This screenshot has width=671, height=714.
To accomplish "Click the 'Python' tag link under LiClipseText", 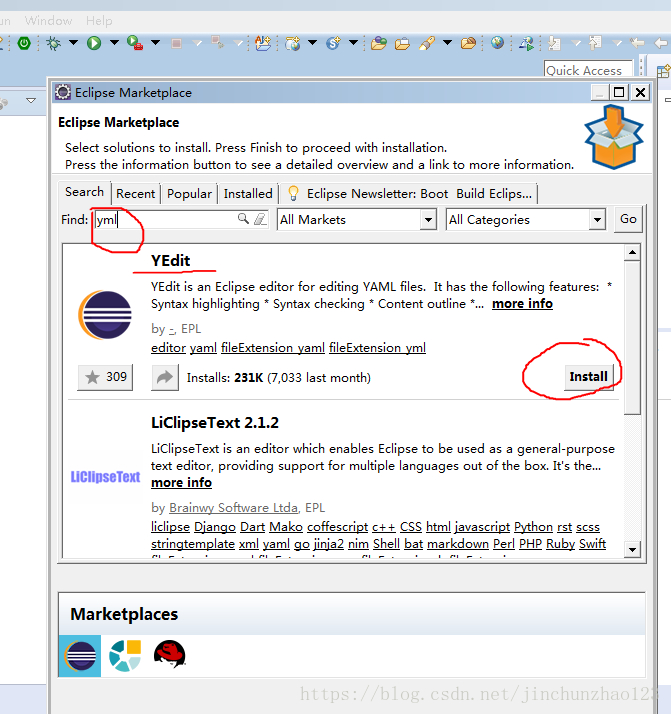I will click(533, 527).
